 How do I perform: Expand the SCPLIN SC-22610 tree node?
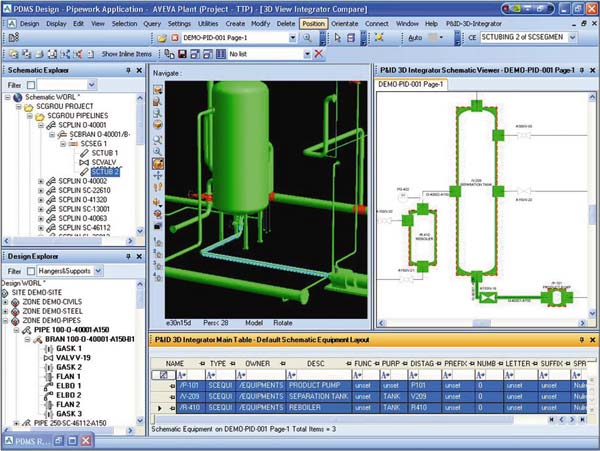tap(41, 190)
